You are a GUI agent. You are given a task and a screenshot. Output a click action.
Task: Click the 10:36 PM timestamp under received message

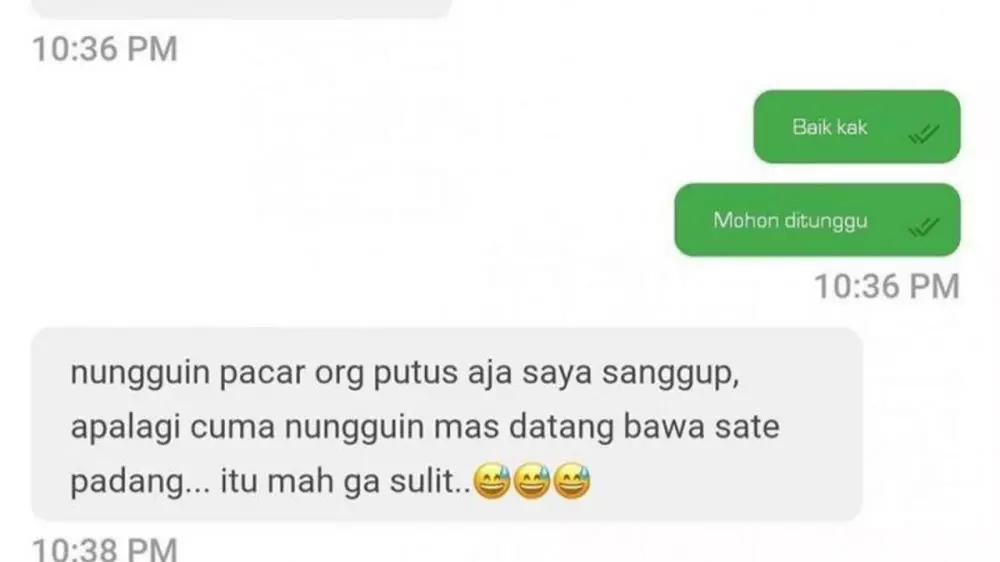(105, 49)
